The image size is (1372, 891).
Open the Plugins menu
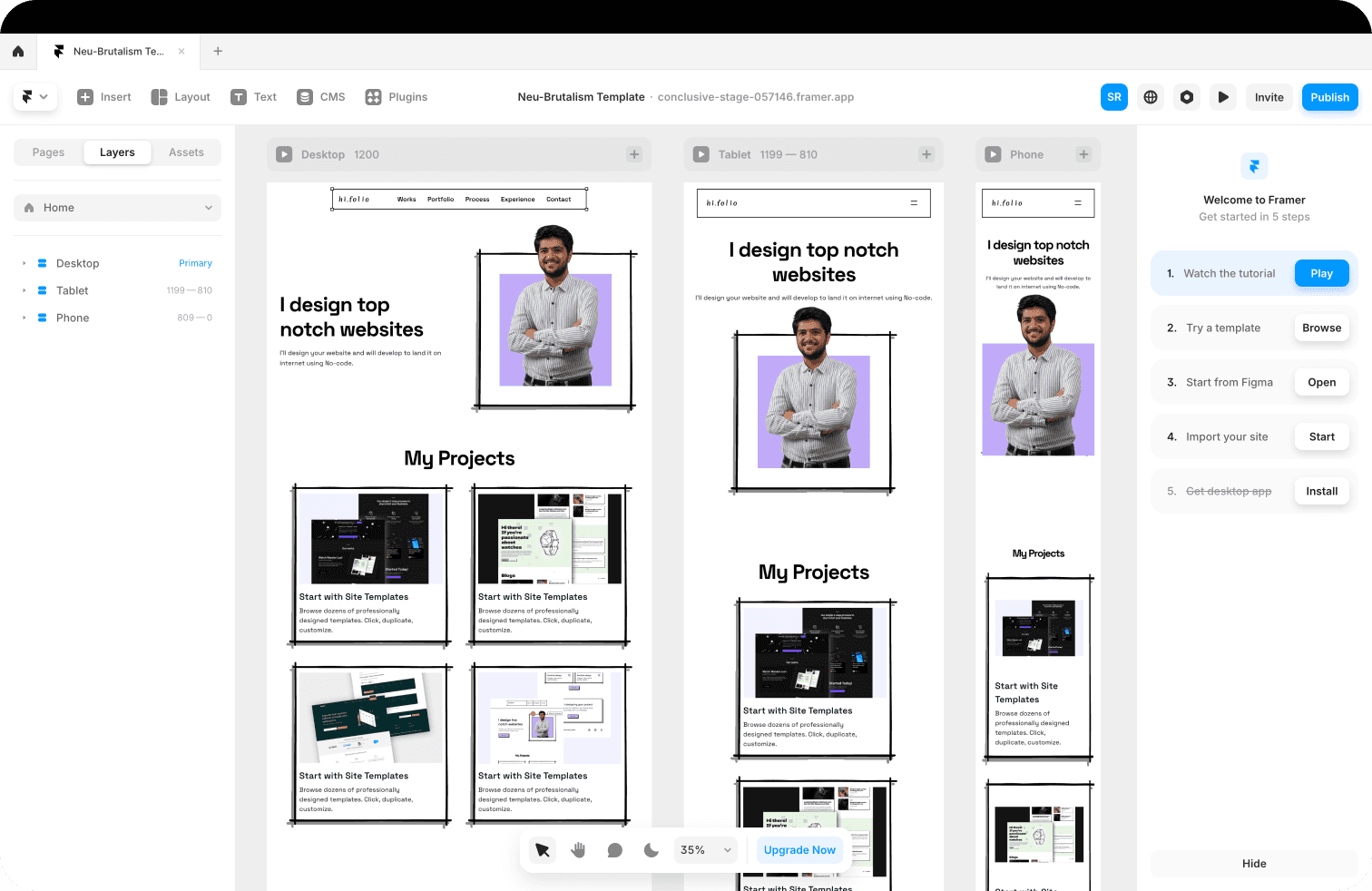pos(396,97)
